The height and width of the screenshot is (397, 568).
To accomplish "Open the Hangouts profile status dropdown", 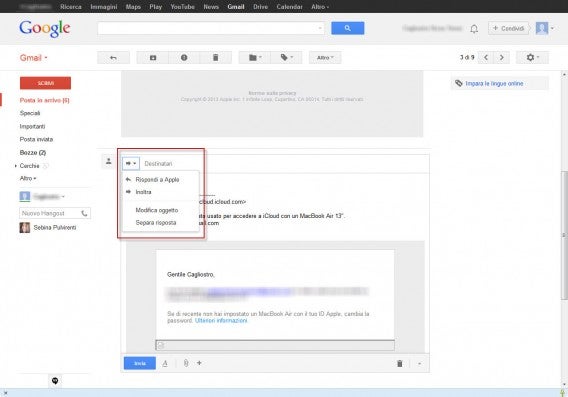I will pos(63,197).
